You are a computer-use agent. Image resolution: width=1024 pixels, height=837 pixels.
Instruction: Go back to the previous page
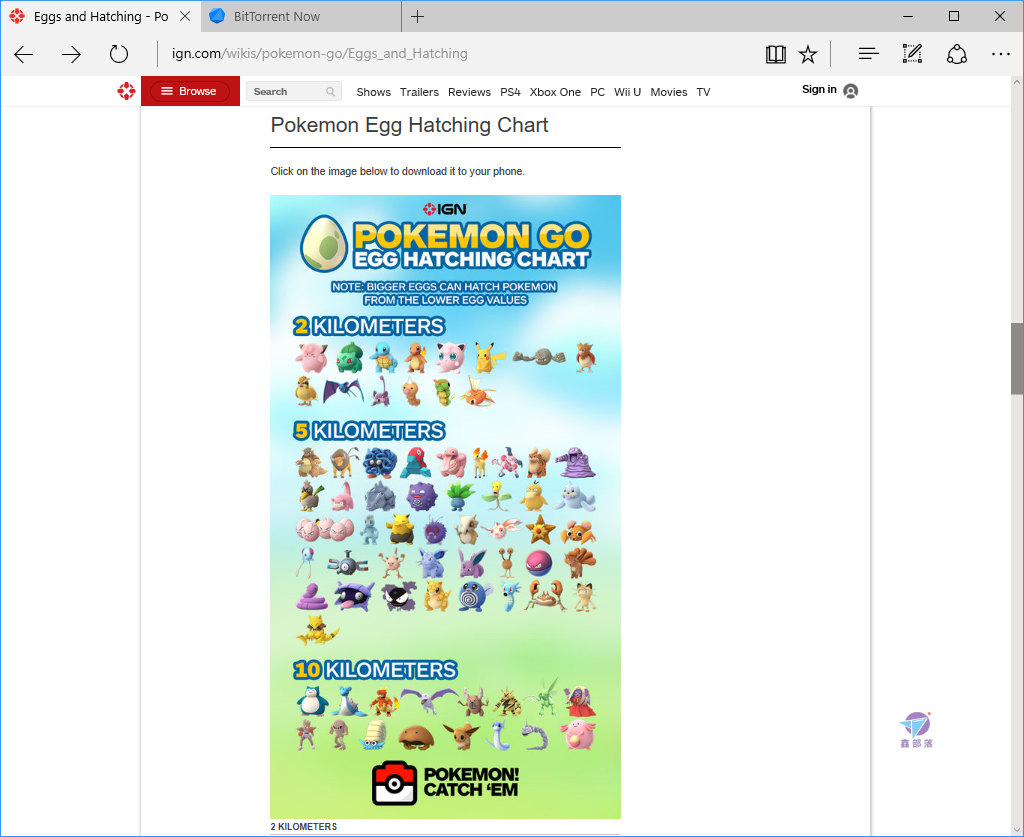(x=24, y=54)
